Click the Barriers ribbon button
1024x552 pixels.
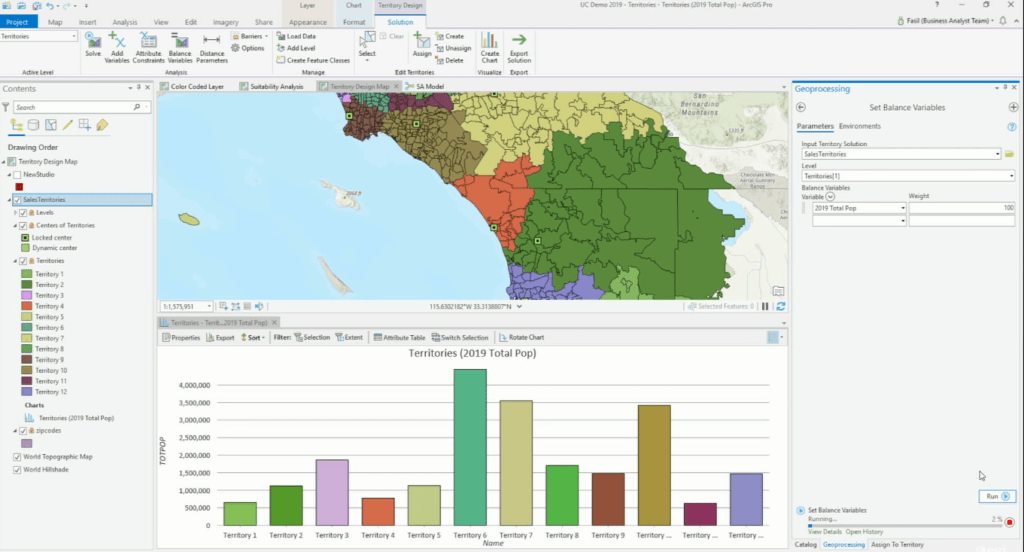(x=249, y=37)
